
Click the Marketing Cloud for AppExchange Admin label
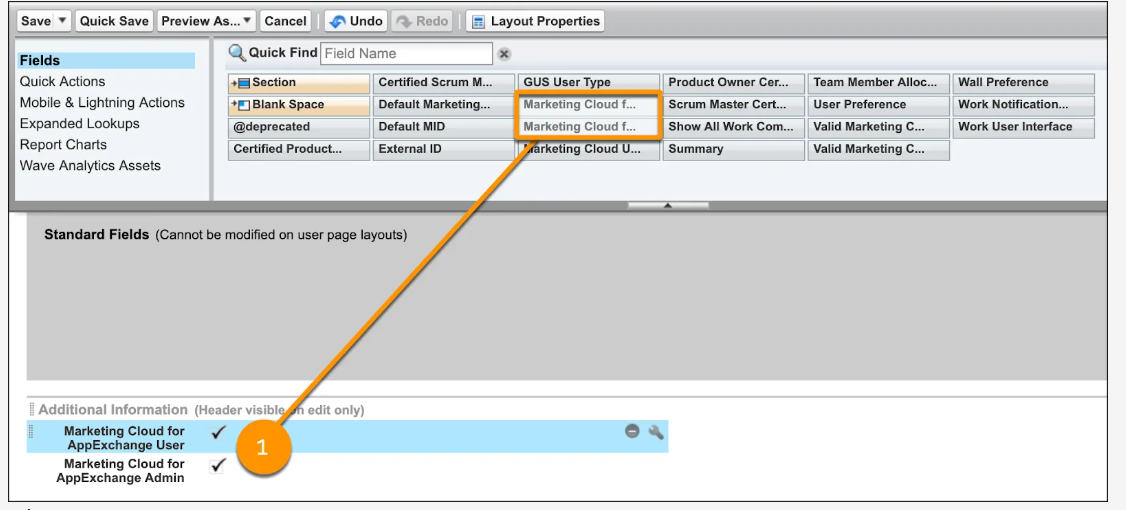(x=121, y=470)
